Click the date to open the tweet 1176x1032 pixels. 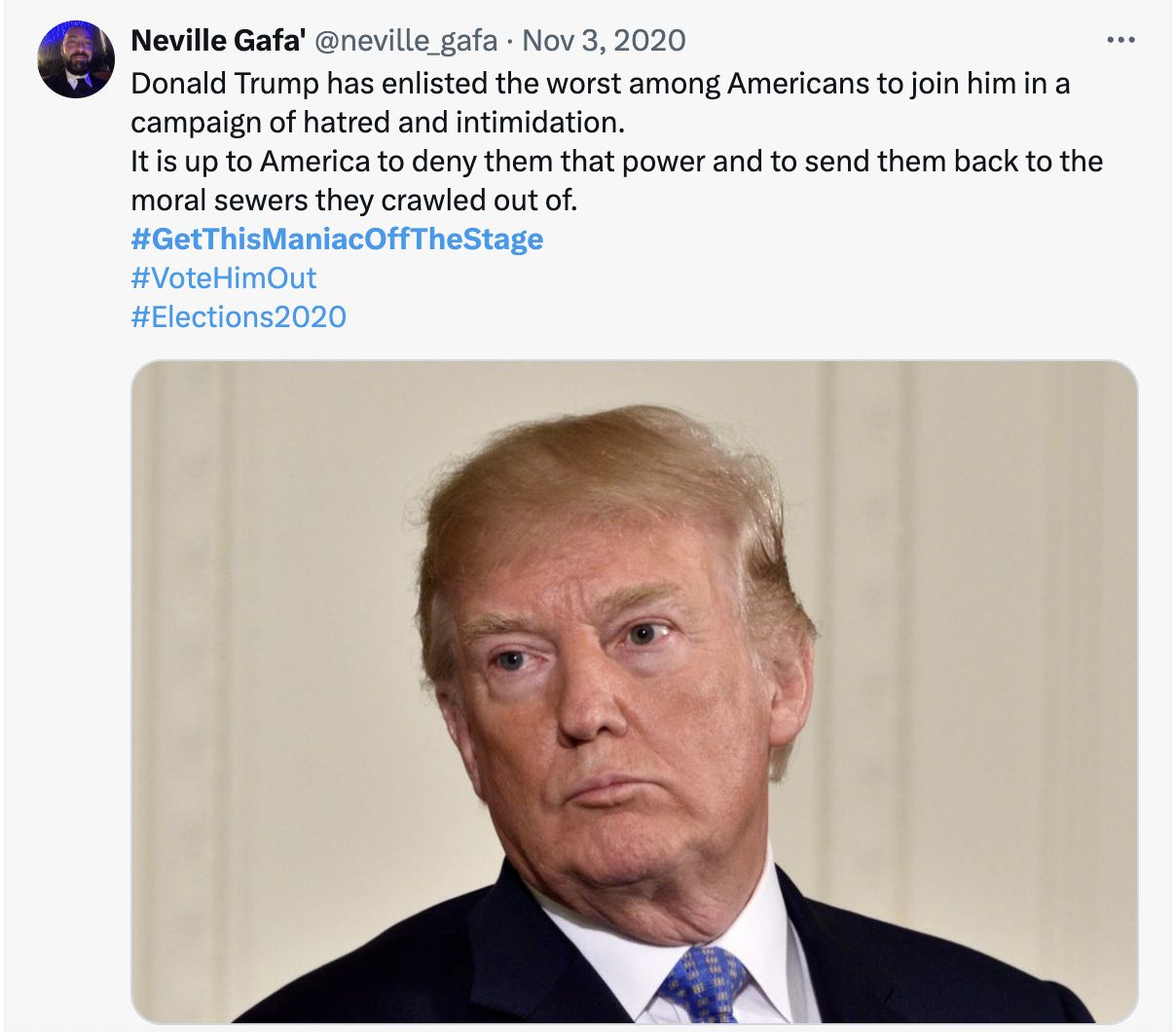603,41
